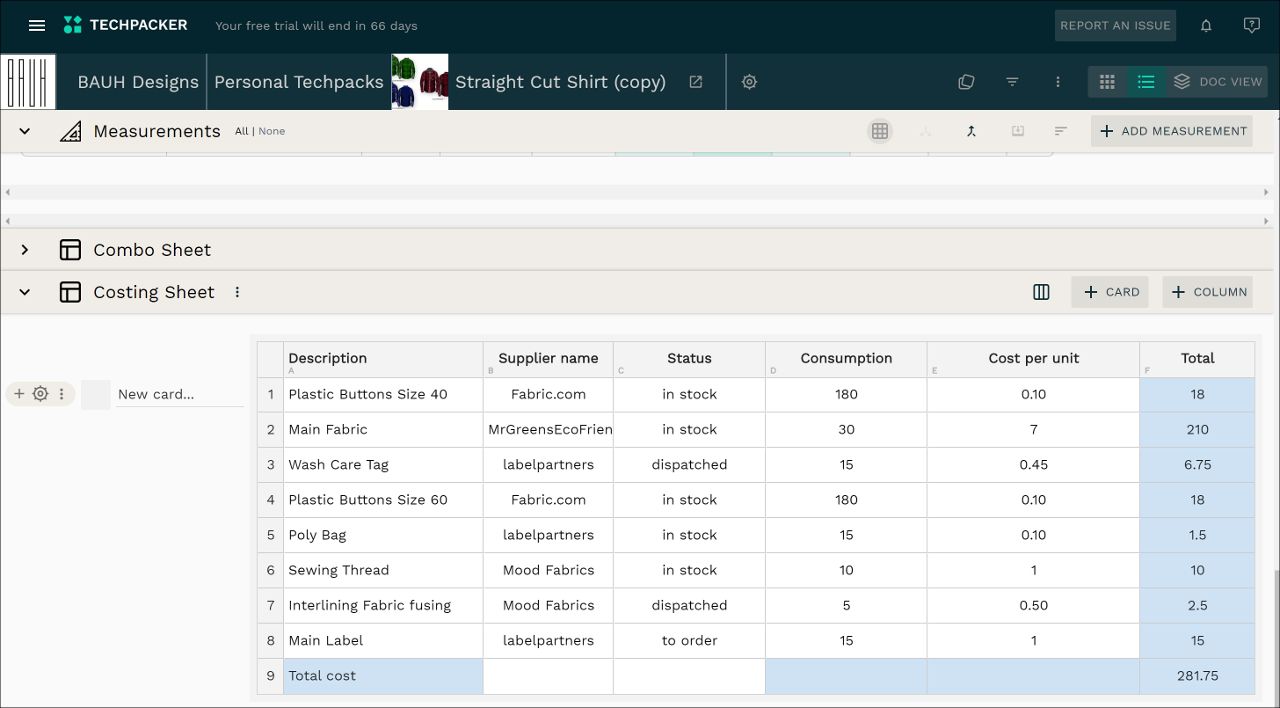
Task: Click BAUH Designs breadcrumb
Action: click(138, 82)
